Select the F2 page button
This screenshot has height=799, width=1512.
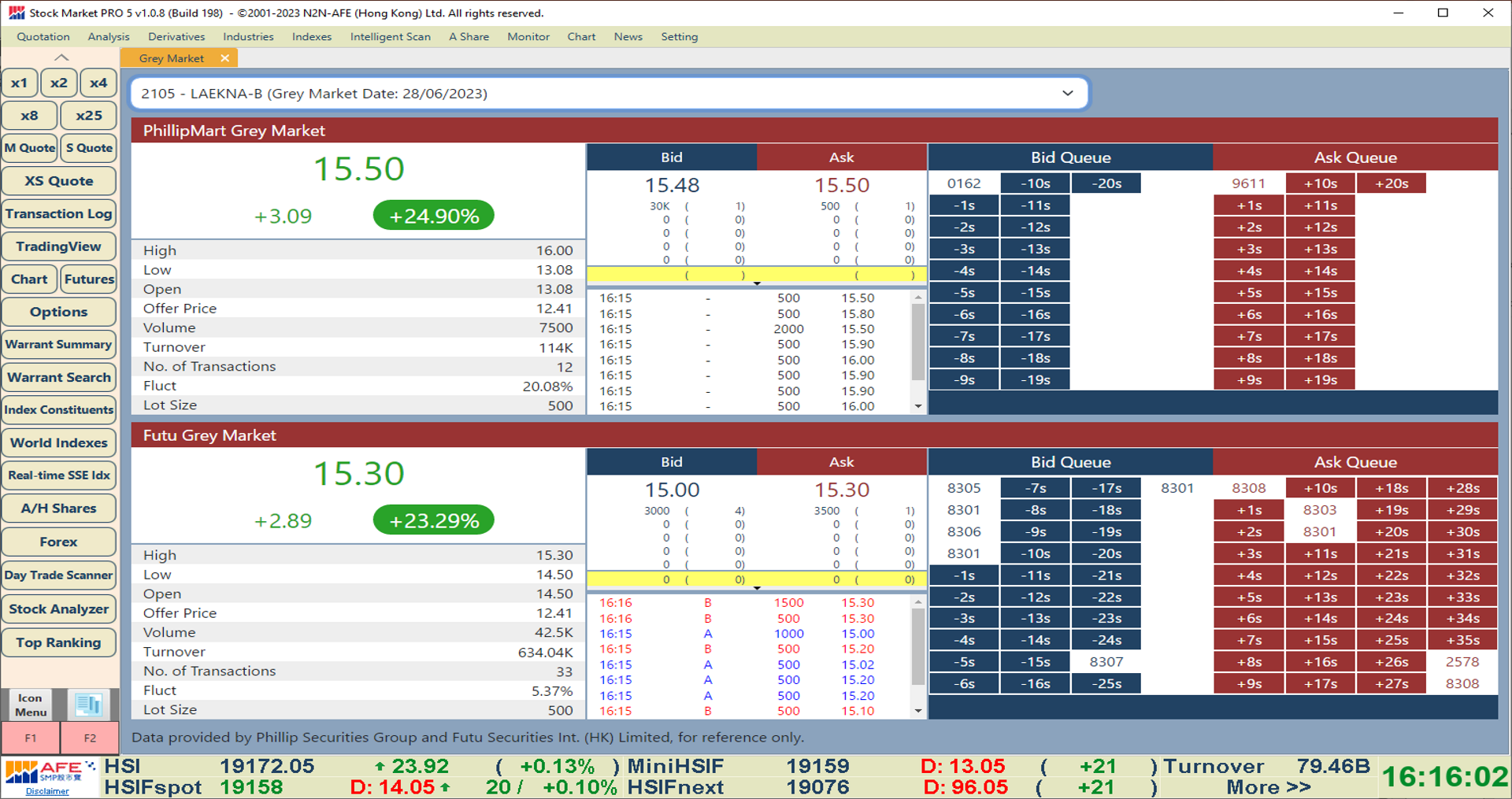90,738
